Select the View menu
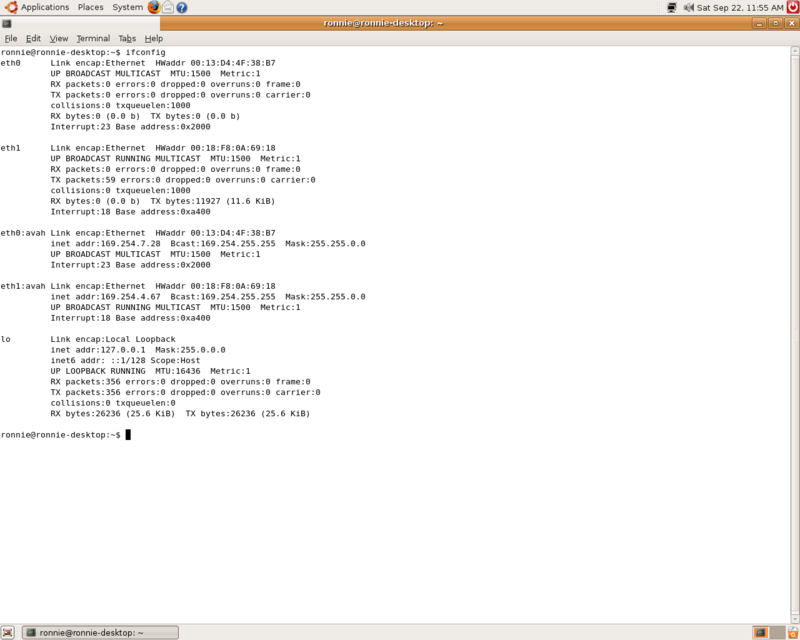Screen dimensions: 800x640 58,38
